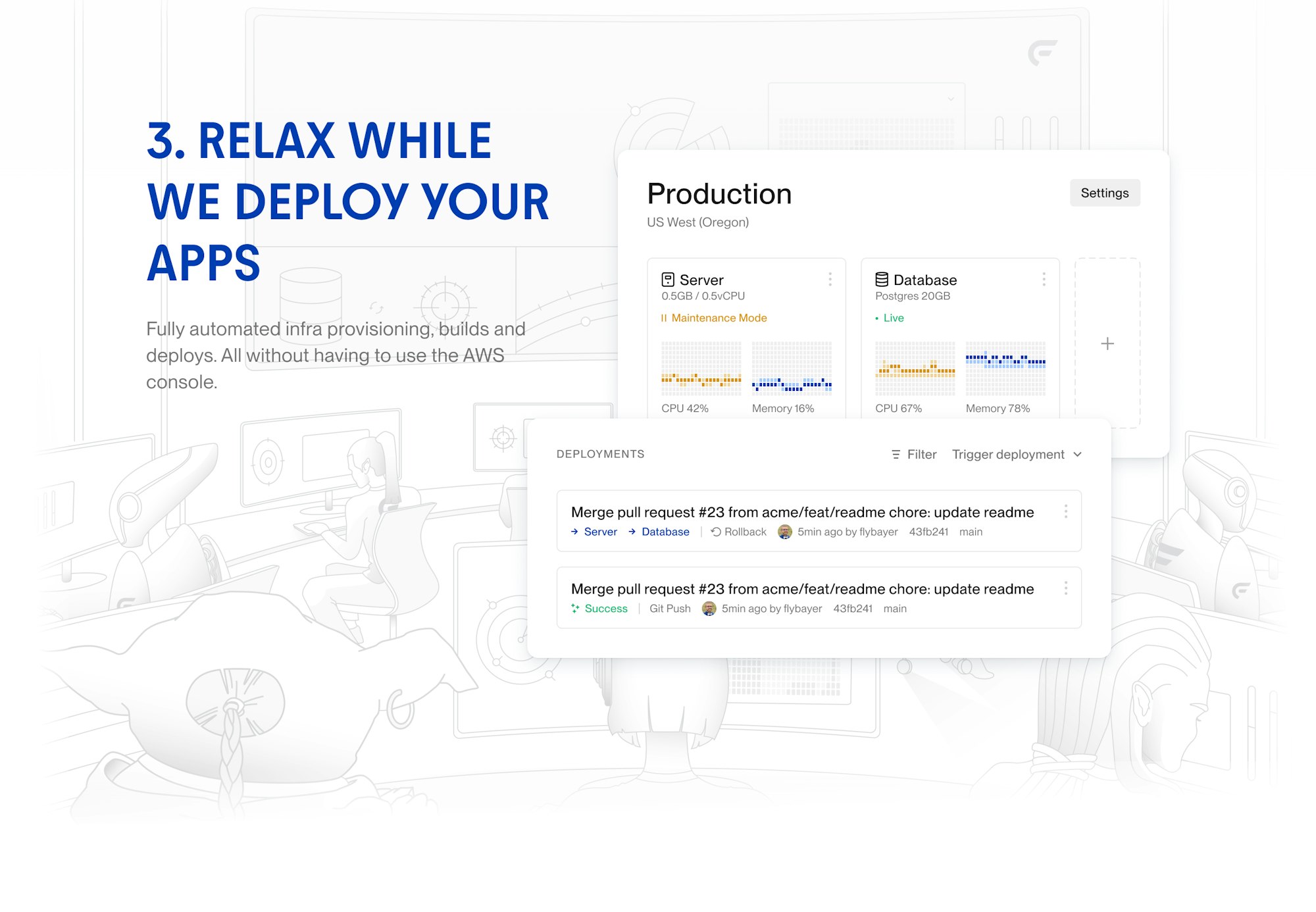Screen dimensions: 1316x912
Task: Open the second Merge pull request #23 title
Action: click(x=802, y=589)
